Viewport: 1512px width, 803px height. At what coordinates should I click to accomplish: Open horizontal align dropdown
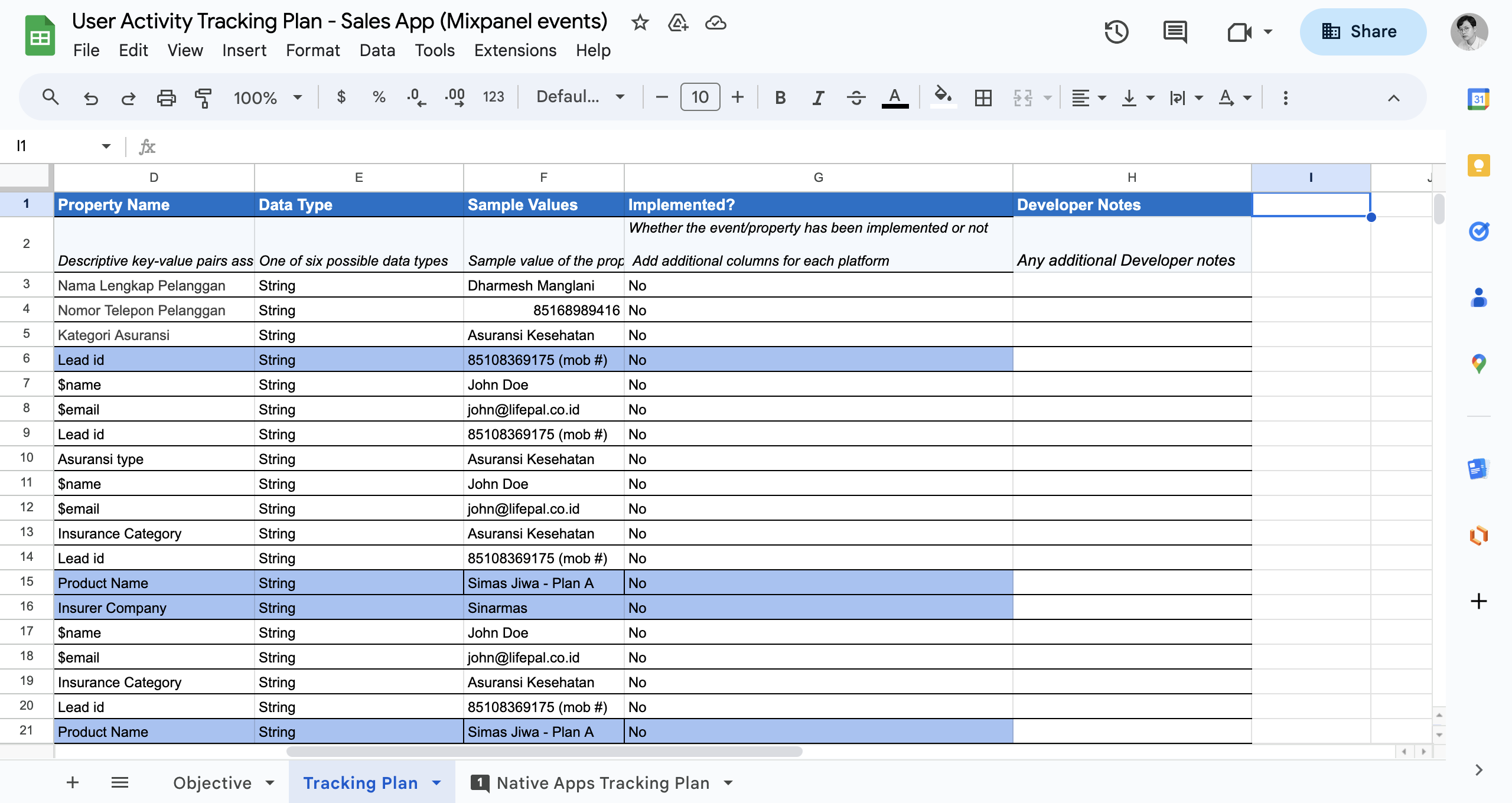(1089, 97)
